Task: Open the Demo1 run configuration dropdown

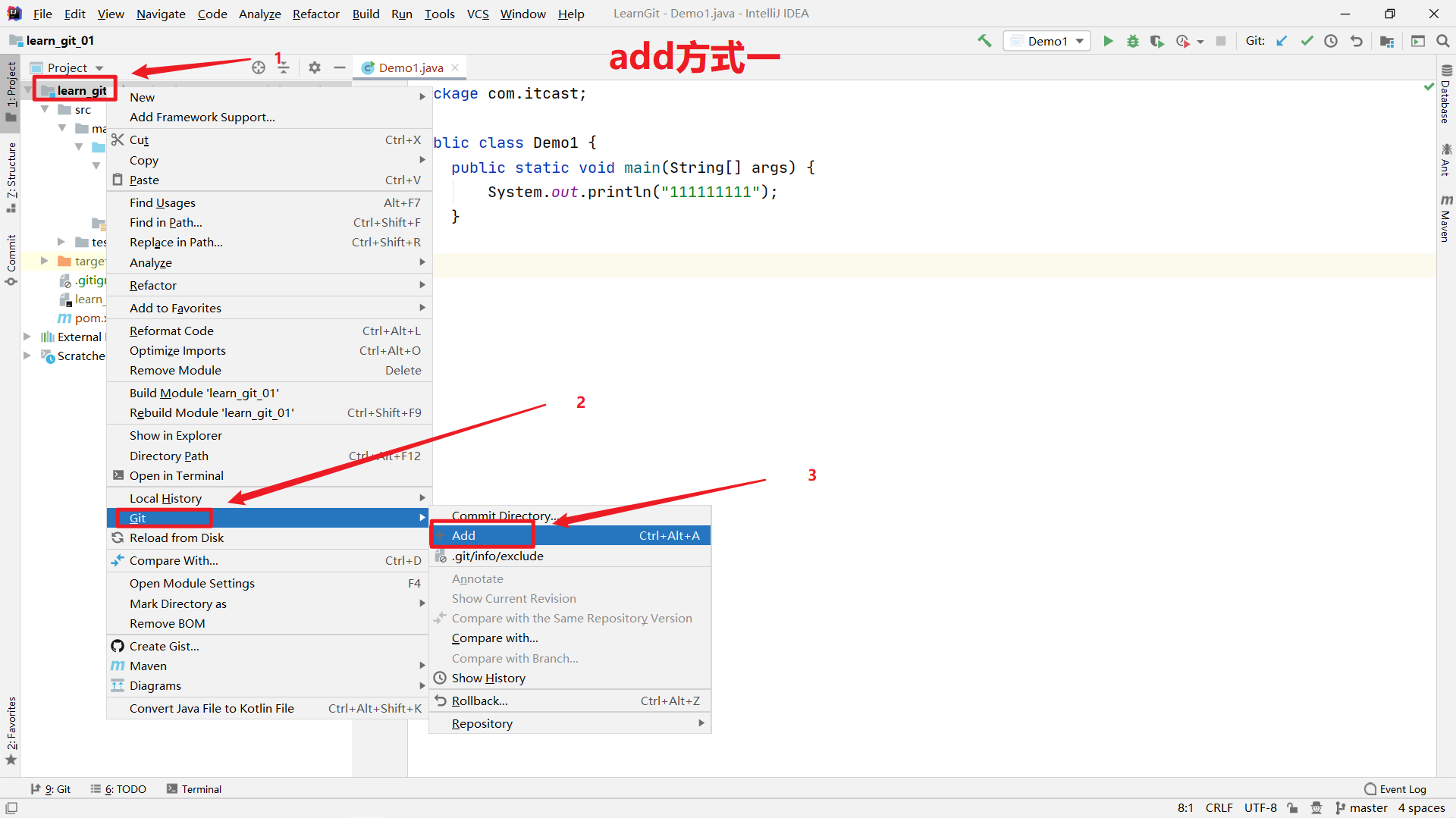Action: [1047, 41]
